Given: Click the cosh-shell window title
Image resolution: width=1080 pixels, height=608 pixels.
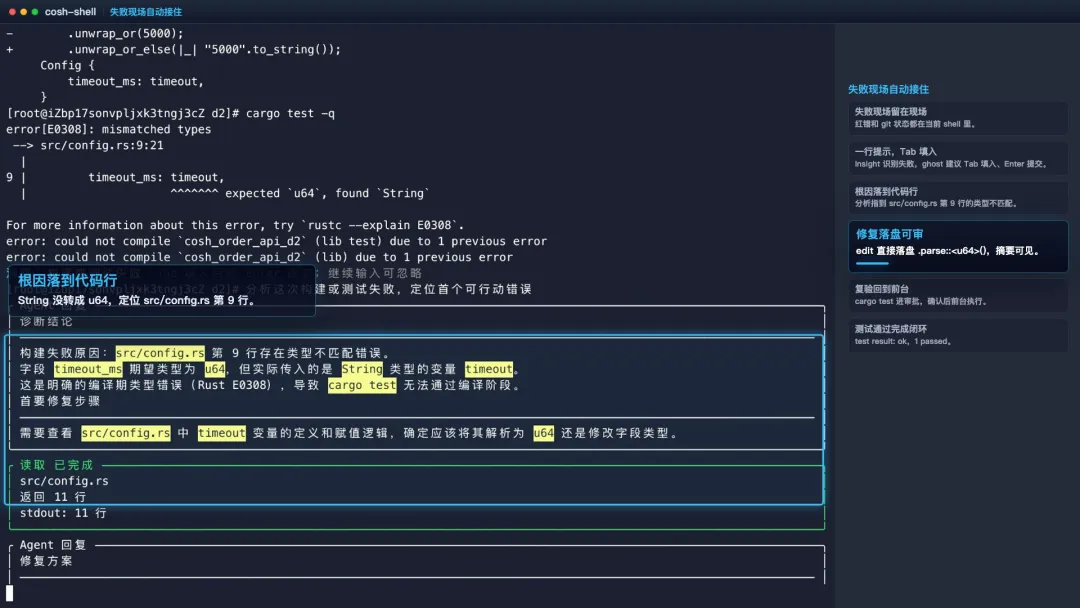Looking at the screenshot, I should click(x=70, y=12).
